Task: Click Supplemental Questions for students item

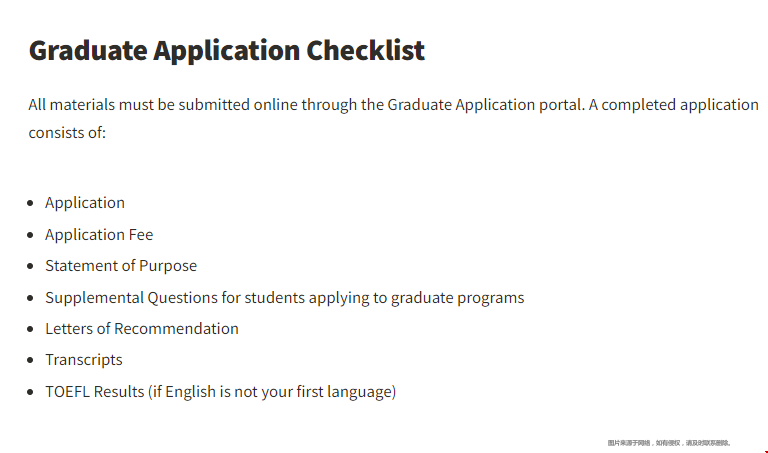Action: [285, 298]
